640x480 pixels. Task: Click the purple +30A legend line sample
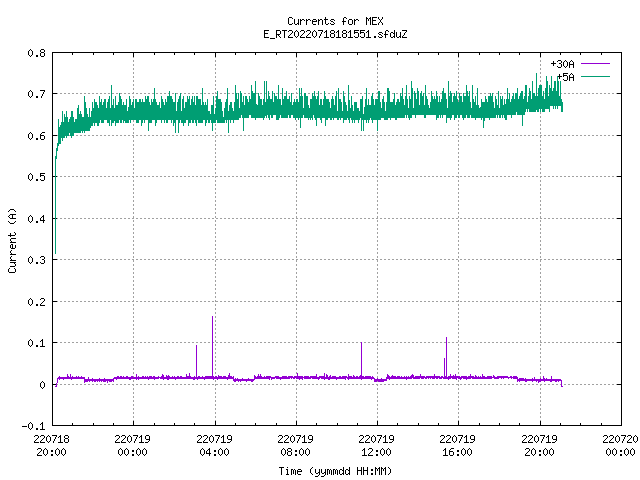[x=595, y=64]
